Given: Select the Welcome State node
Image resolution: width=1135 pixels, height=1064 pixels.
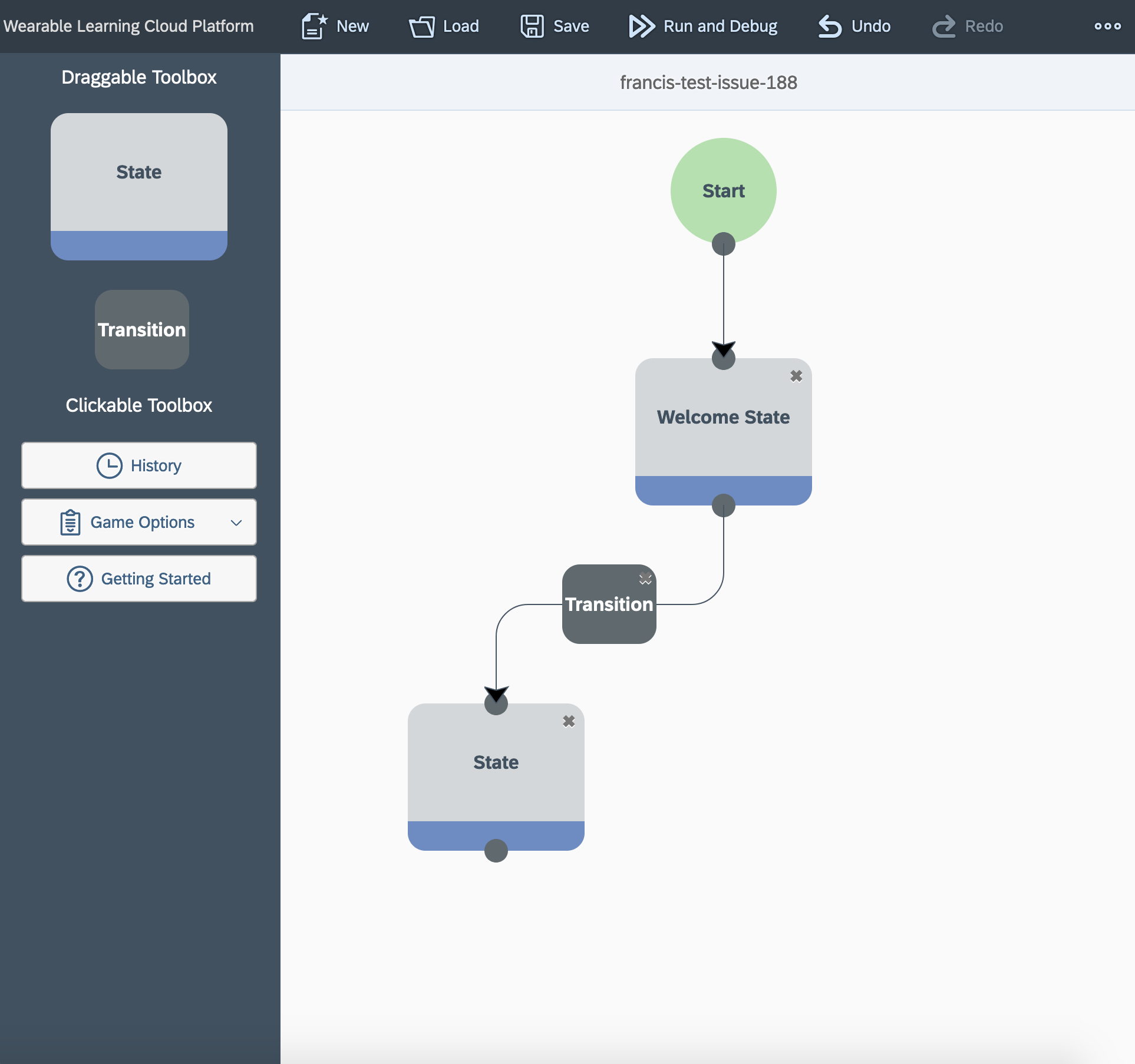Looking at the screenshot, I should (723, 417).
